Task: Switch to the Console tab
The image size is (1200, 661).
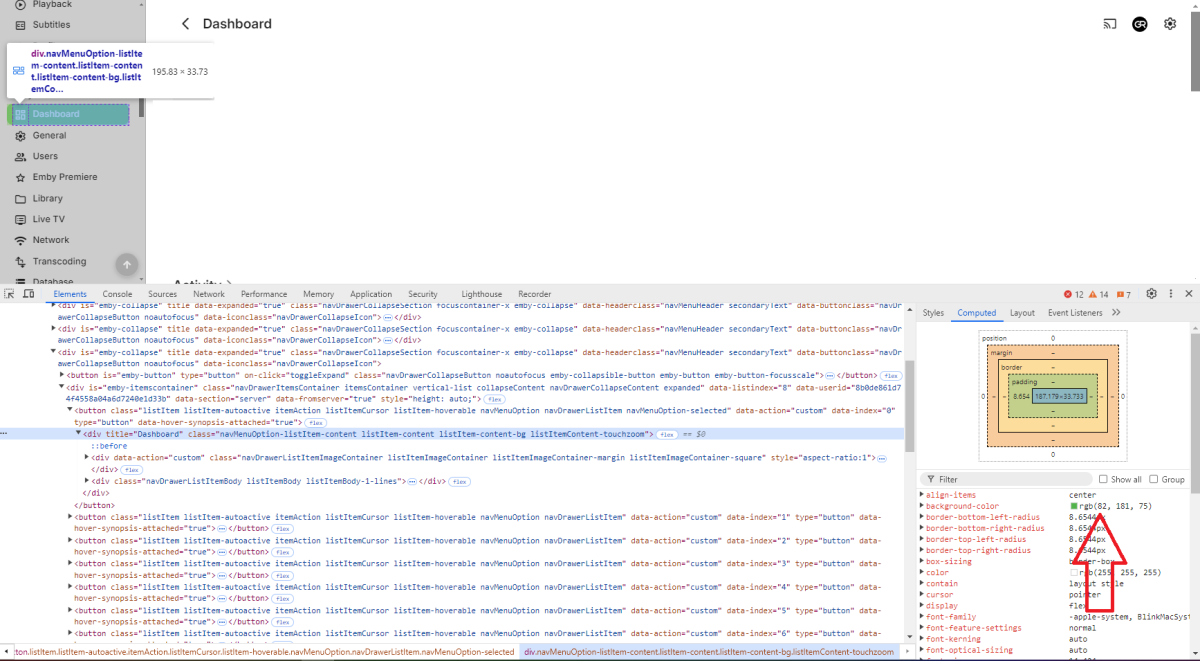Action: (x=117, y=294)
